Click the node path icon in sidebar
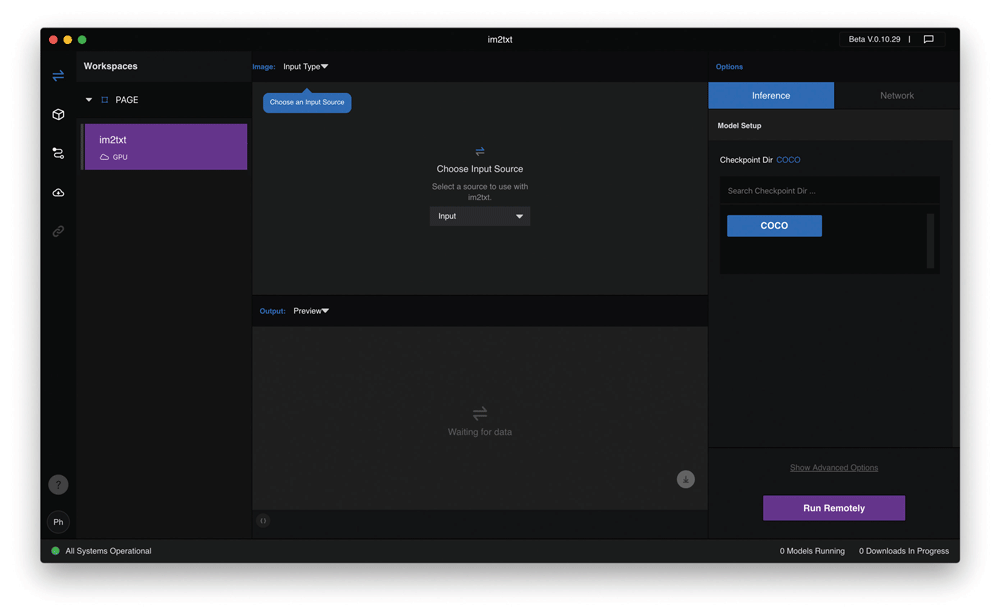Image resolution: width=1000 pixels, height=616 pixels. [x=58, y=153]
